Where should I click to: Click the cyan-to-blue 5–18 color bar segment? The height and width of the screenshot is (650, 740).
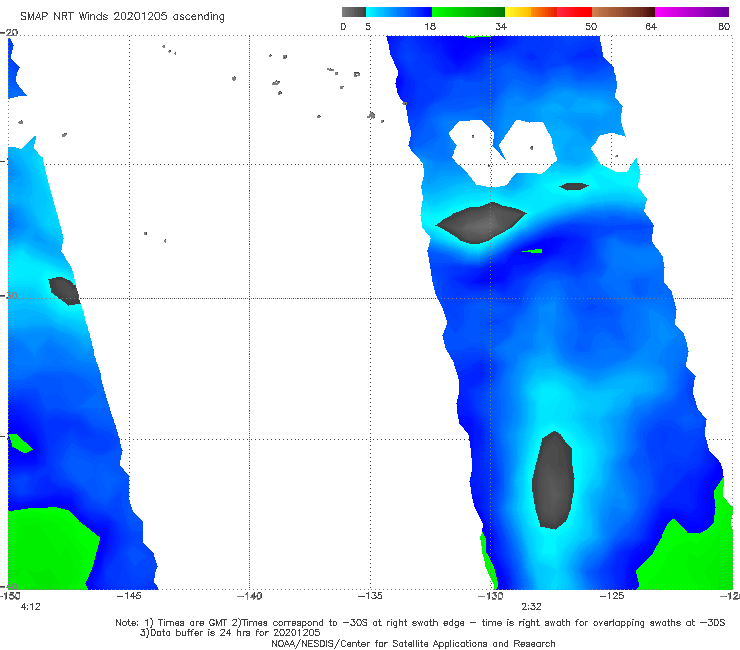(x=399, y=12)
